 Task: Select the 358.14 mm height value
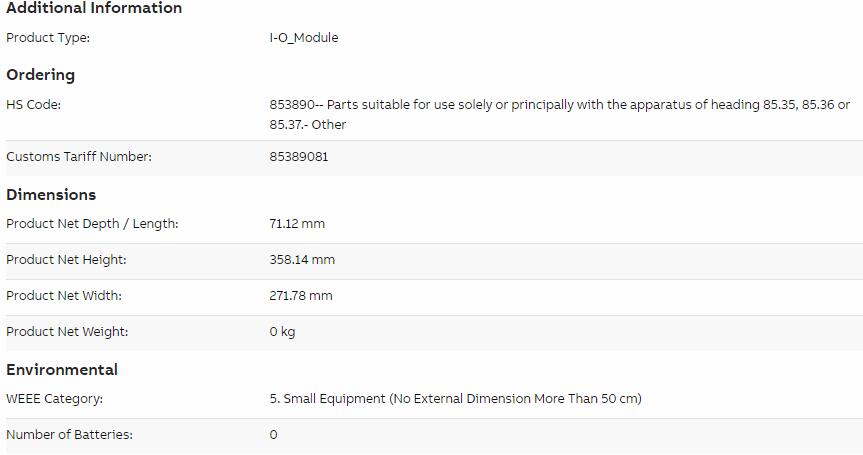click(302, 260)
